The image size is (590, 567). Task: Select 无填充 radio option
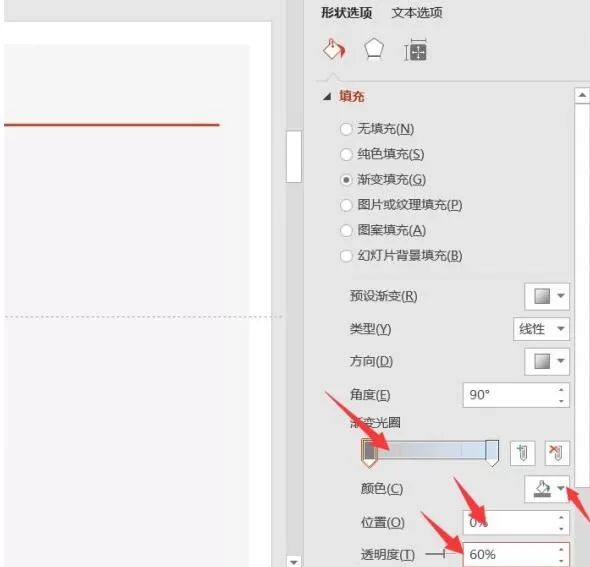346,129
